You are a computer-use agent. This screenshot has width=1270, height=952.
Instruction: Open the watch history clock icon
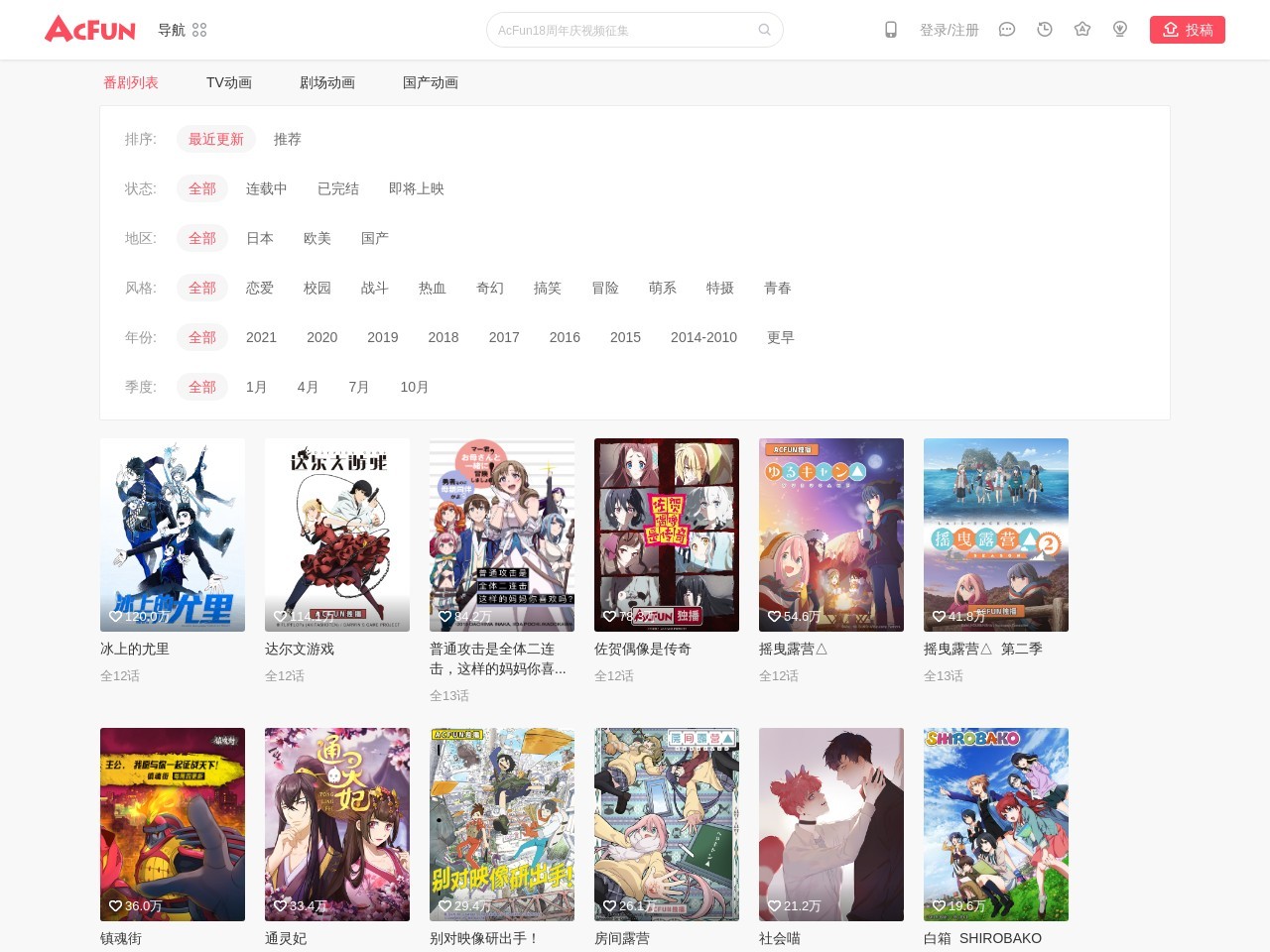[1045, 30]
